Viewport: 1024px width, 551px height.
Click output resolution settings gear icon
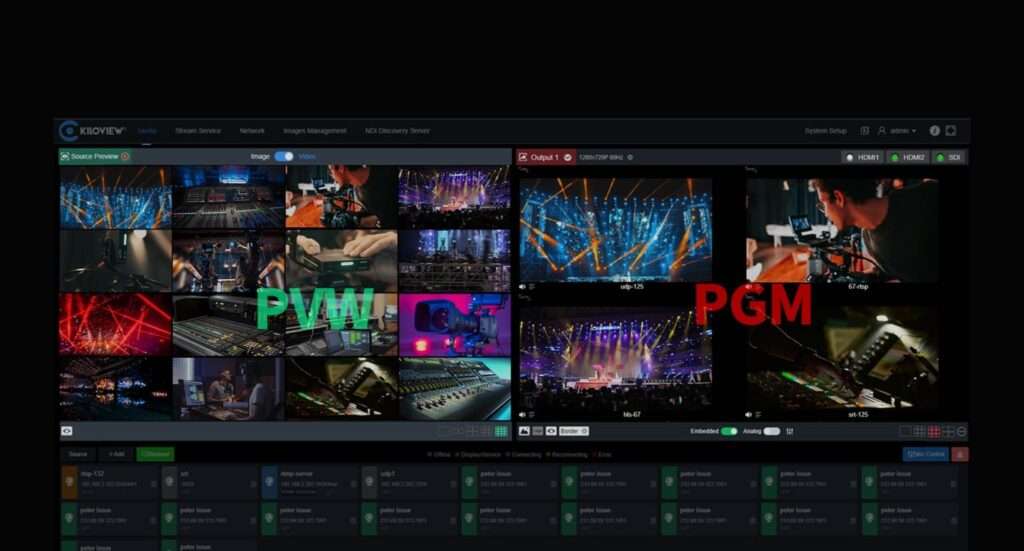point(630,157)
